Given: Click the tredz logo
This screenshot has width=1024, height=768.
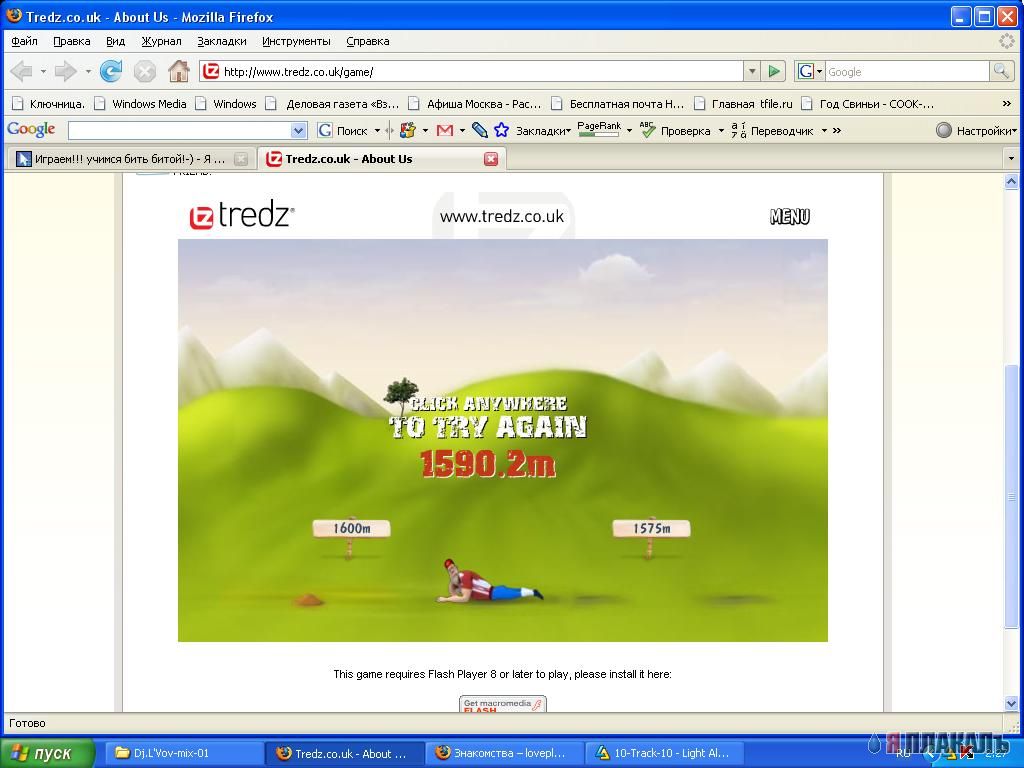Looking at the screenshot, I should tap(242, 215).
